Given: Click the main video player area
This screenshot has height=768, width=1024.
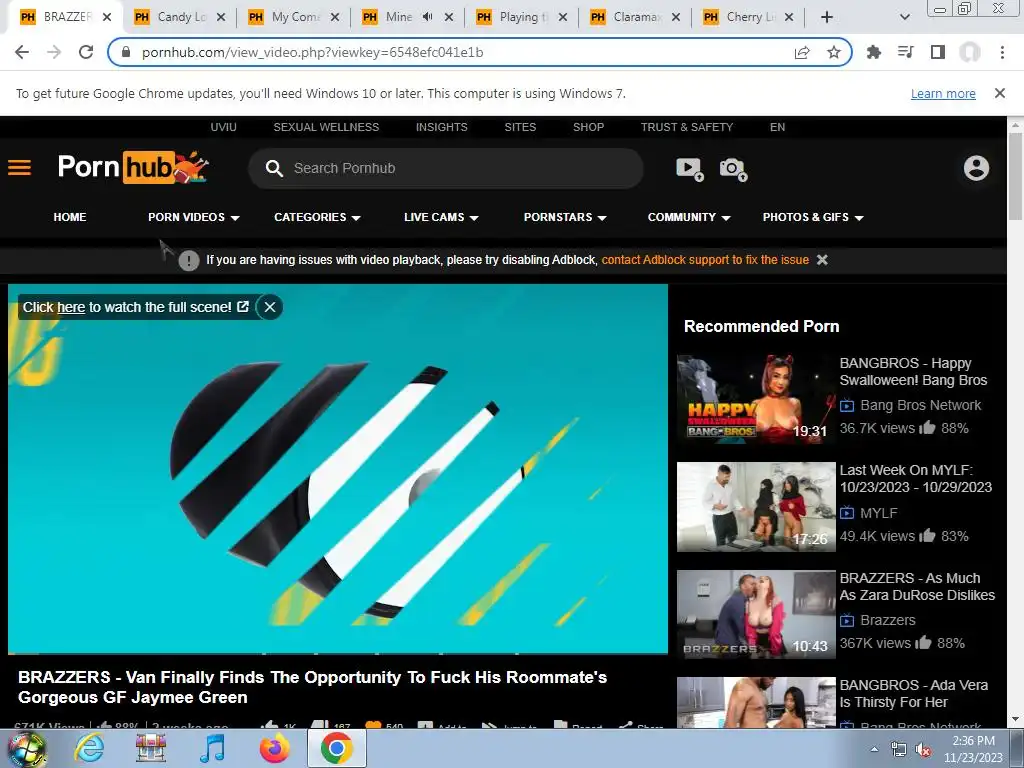Looking at the screenshot, I should (x=338, y=468).
